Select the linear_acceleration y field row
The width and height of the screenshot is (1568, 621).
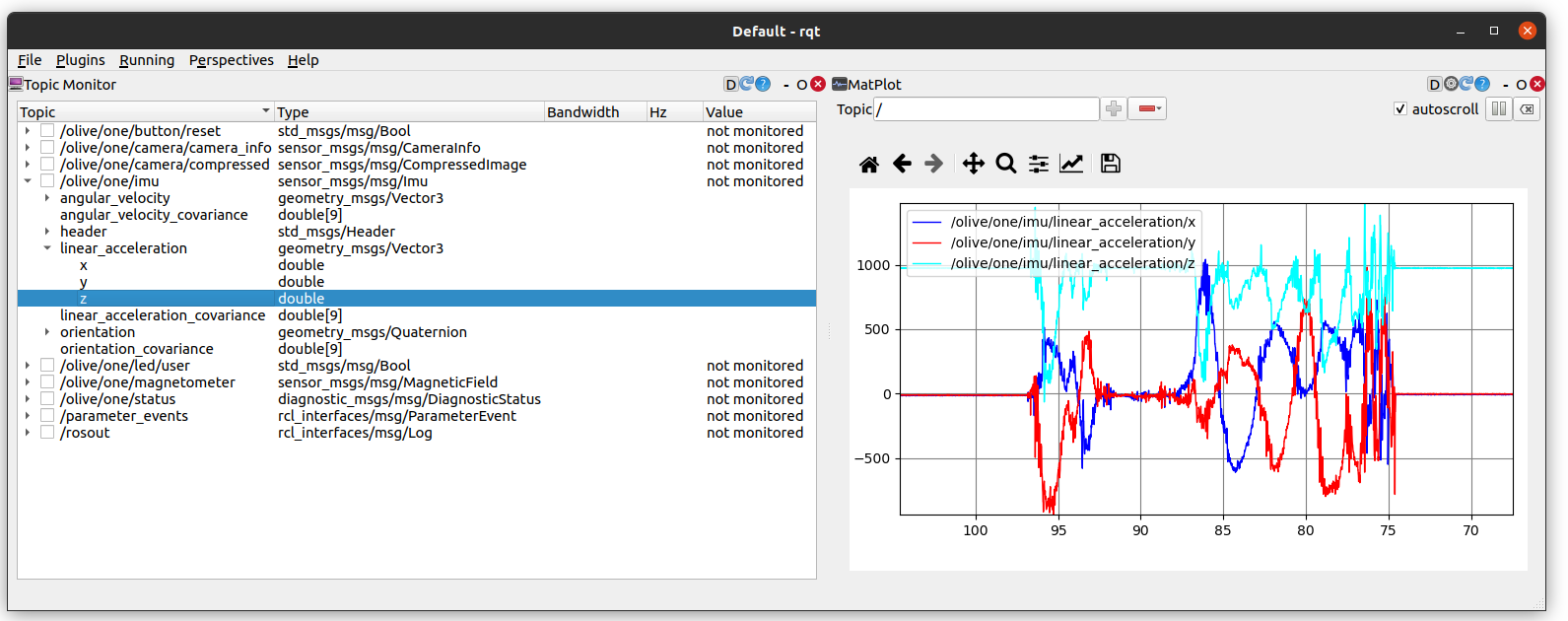click(84, 282)
